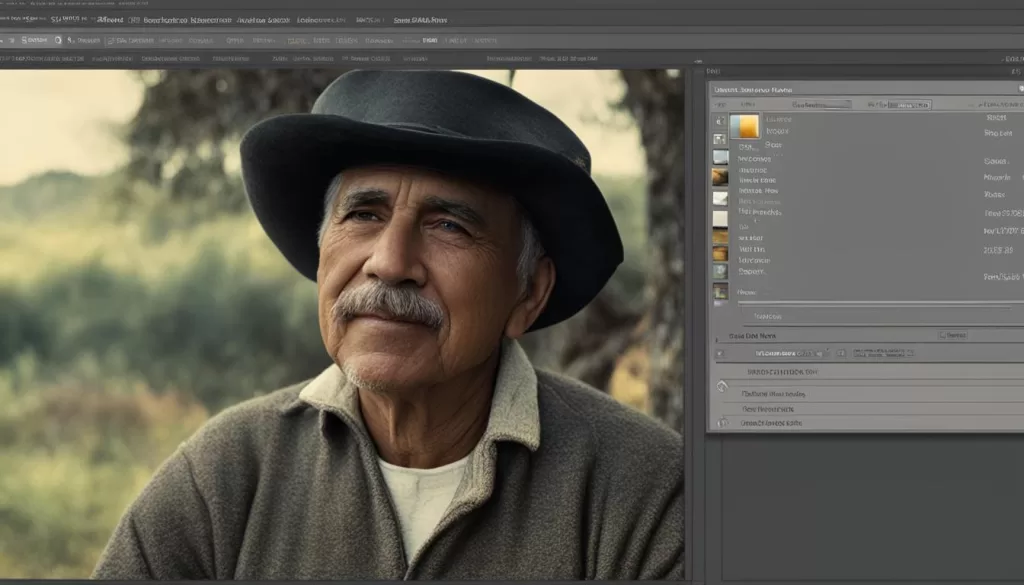
Task: Click the small button right of panel's section header
Action: pos(953,335)
